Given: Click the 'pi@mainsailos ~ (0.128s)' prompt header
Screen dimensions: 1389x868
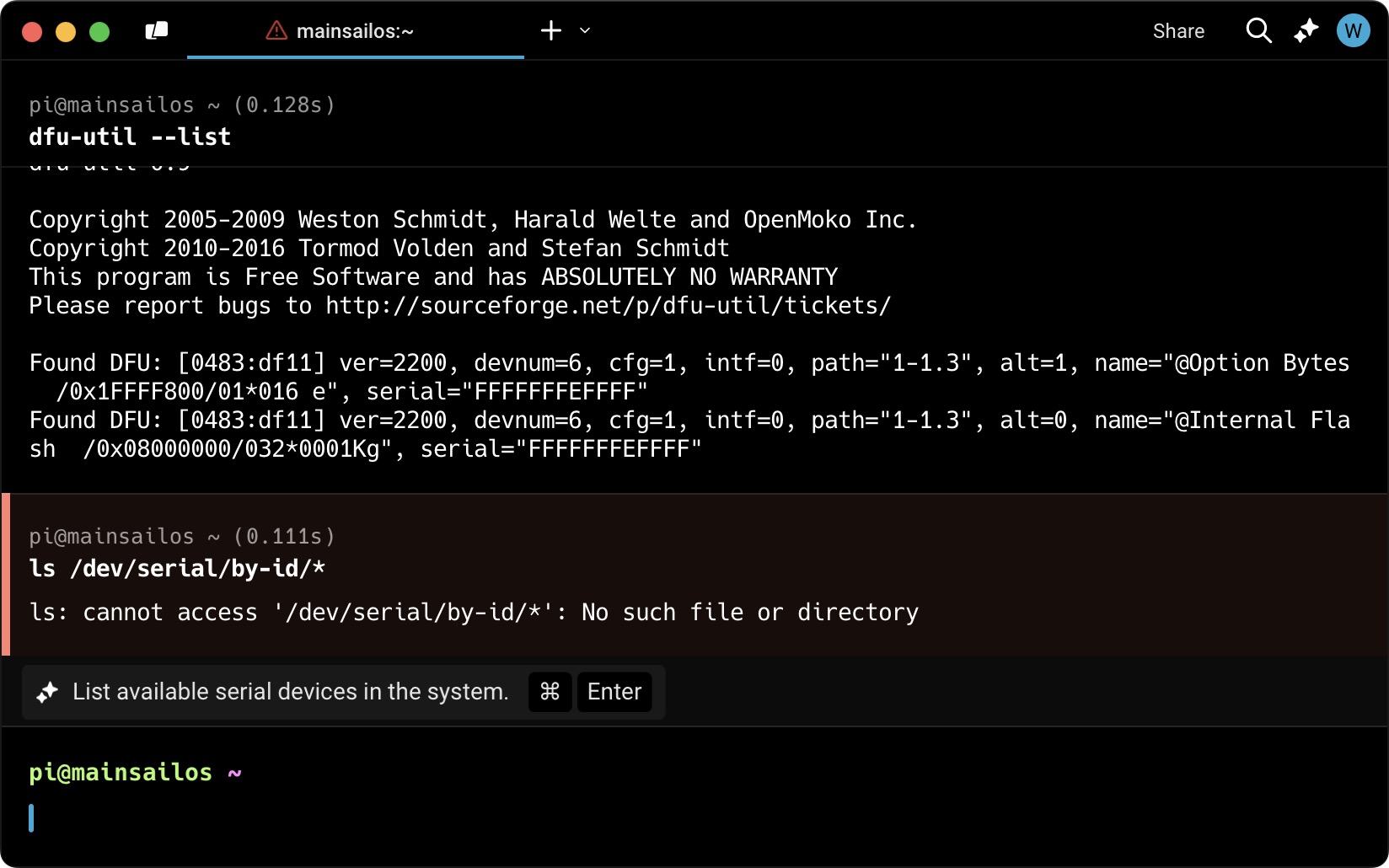Looking at the screenshot, I should tap(182, 104).
